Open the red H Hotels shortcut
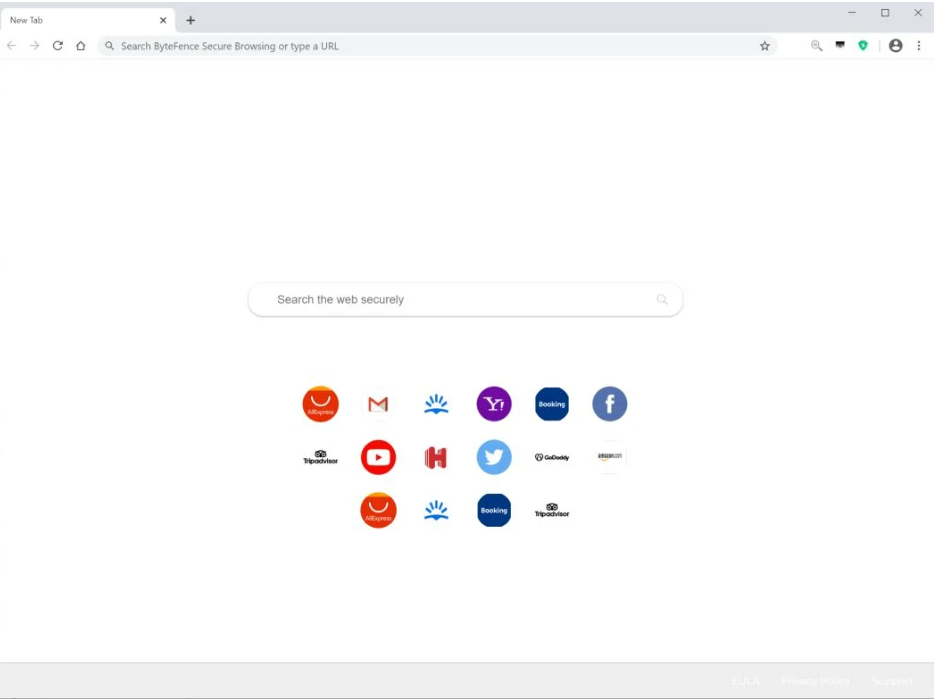 click(436, 458)
